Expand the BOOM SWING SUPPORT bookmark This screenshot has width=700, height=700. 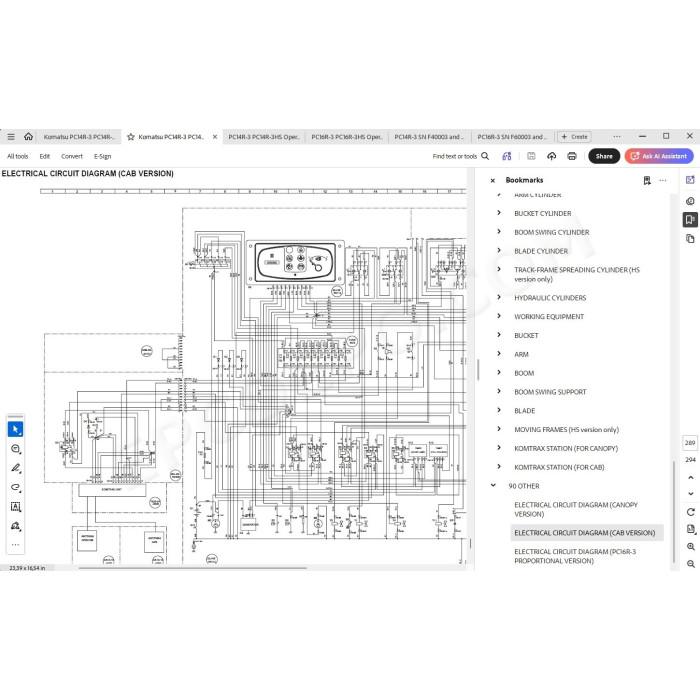point(499,392)
